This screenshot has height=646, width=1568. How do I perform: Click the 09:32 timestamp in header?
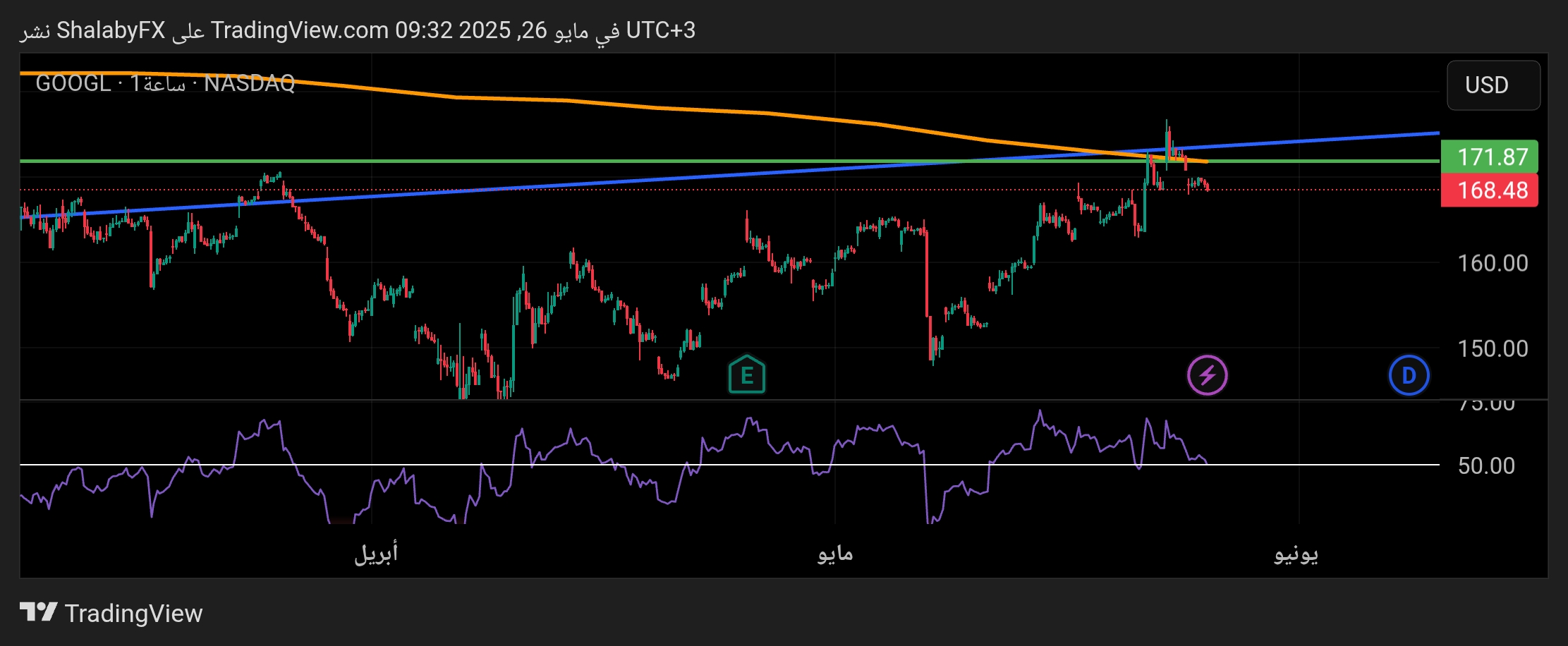(x=423, y=30)
